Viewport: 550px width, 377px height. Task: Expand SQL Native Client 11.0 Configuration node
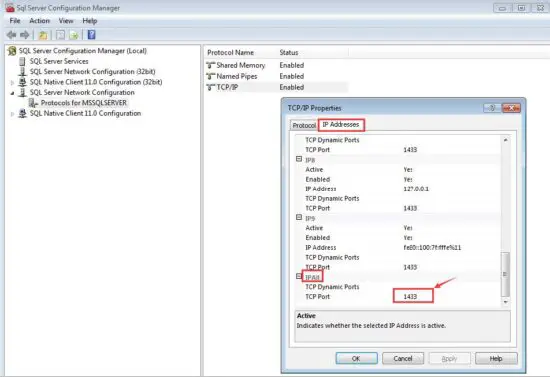point(12,114)
